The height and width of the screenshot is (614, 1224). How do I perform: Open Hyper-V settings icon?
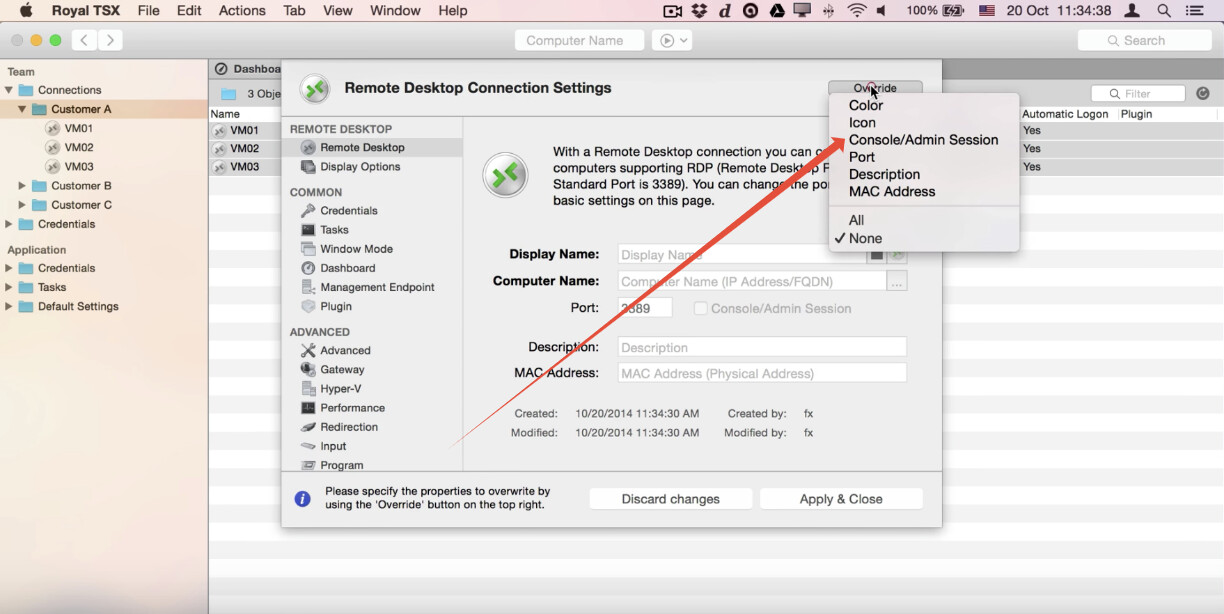(x=309, y=389)
